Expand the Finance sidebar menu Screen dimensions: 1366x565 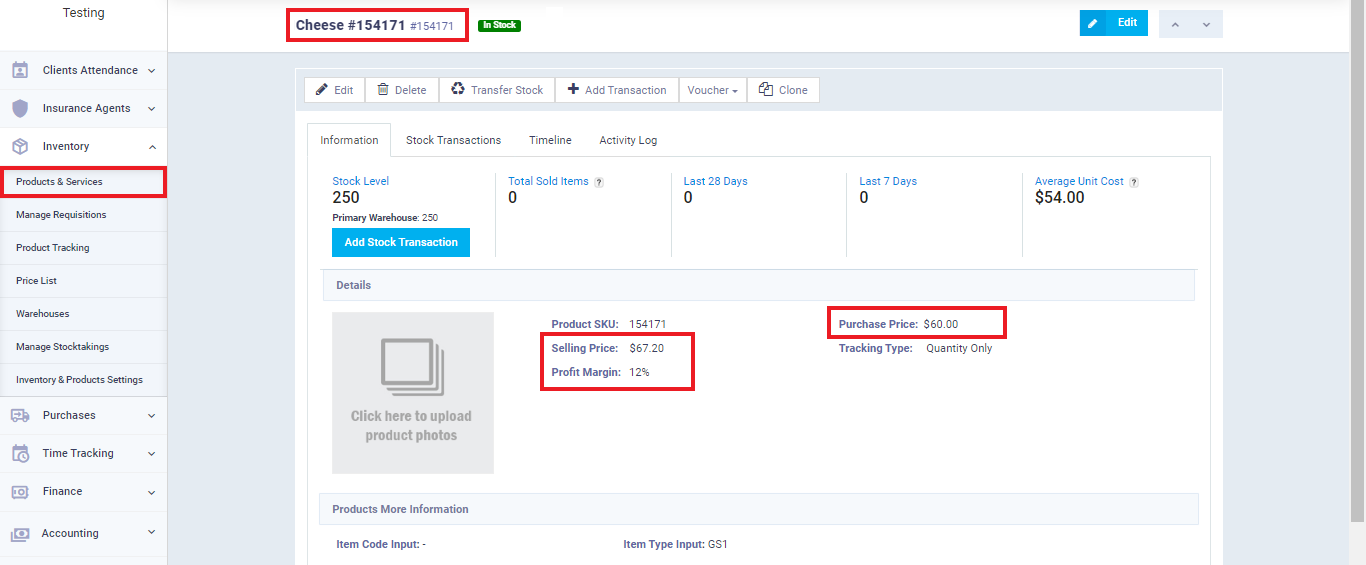pos(152,492)
